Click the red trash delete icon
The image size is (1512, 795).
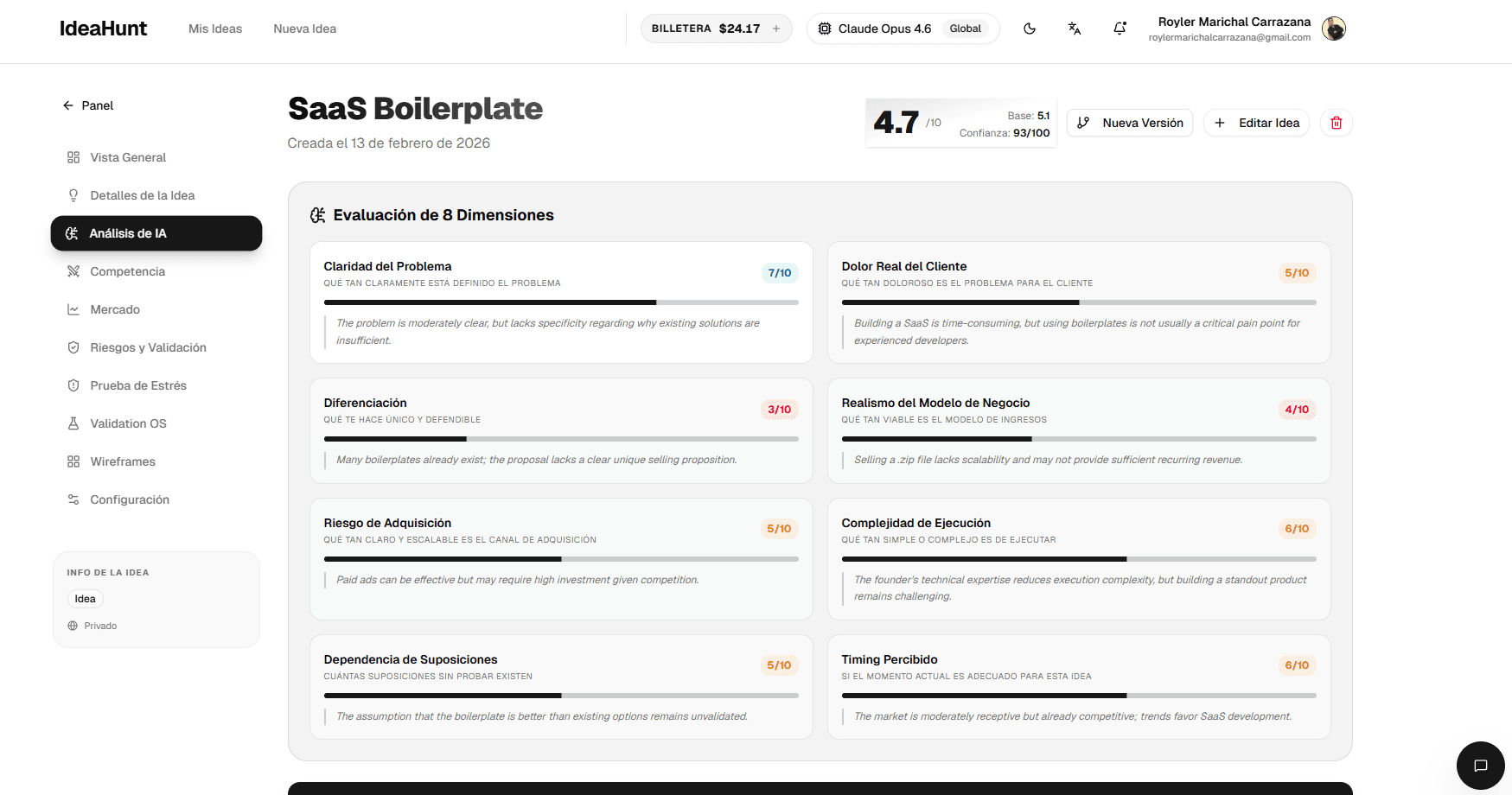(1336, 123)
